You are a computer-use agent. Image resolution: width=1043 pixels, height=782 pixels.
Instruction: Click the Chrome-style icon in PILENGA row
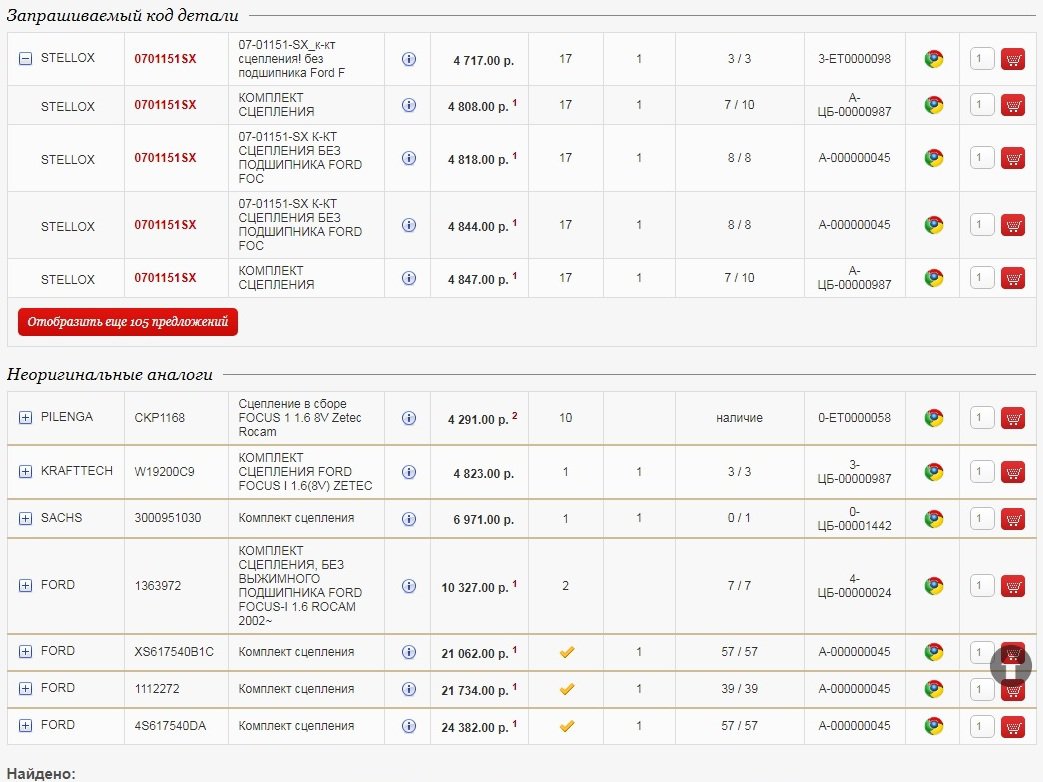pyautogui.click(x=934, y=418)
